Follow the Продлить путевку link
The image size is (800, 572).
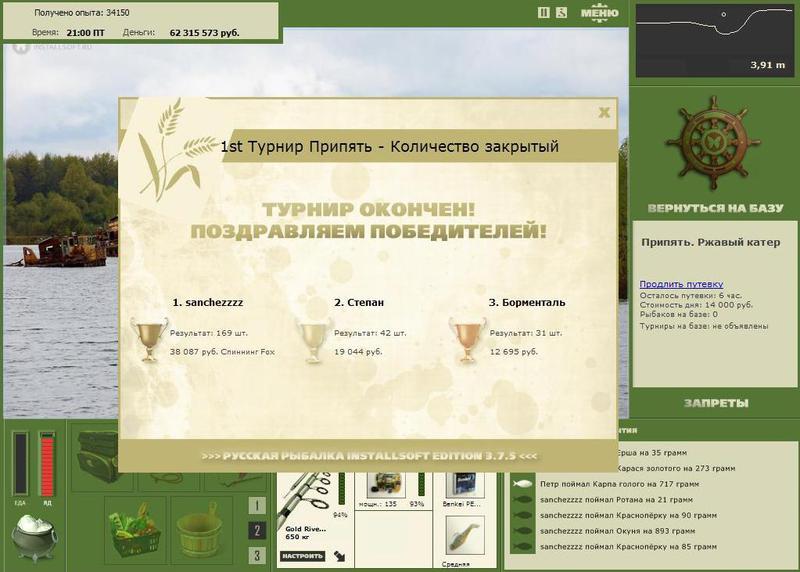681,284
